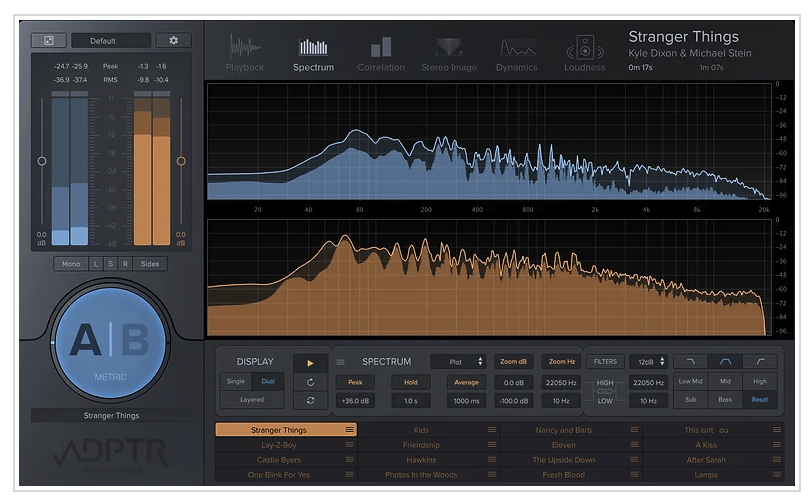Enable the FILTERS button
The width and height of the screenshot is (810, 500).
pyautogui.click(x=605, y=362)
